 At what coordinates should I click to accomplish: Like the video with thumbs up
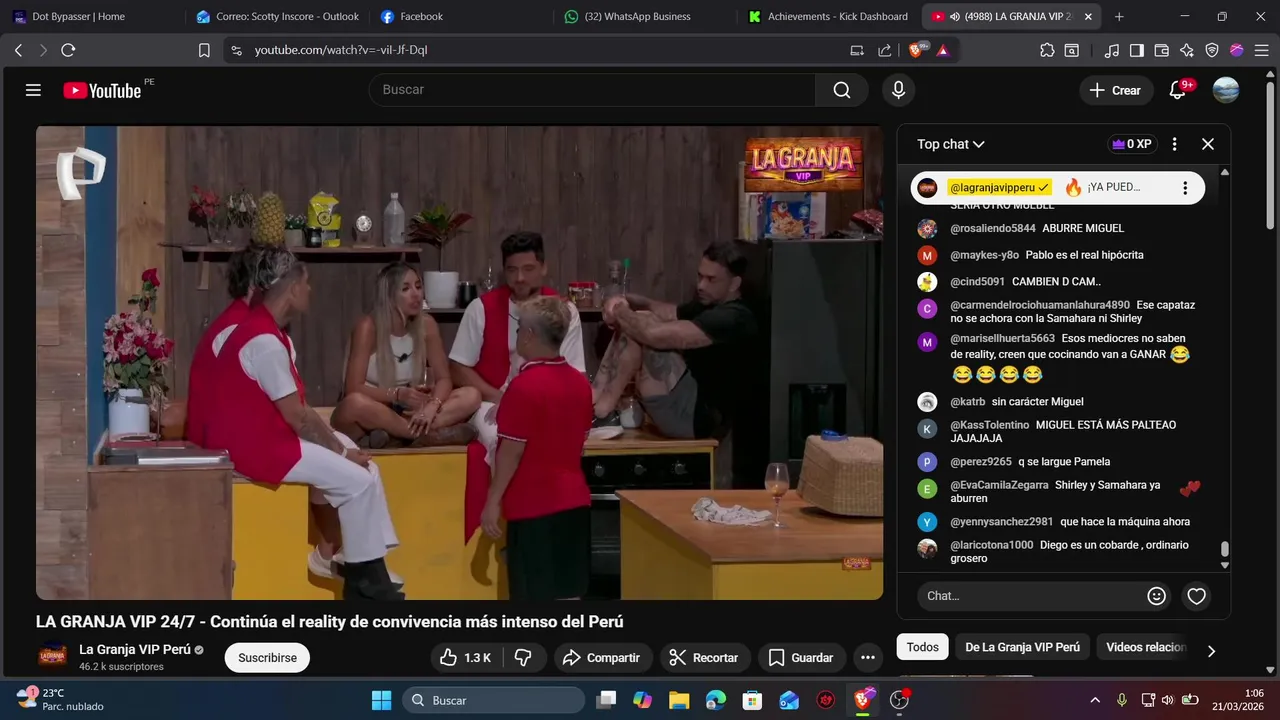(466, 657)
